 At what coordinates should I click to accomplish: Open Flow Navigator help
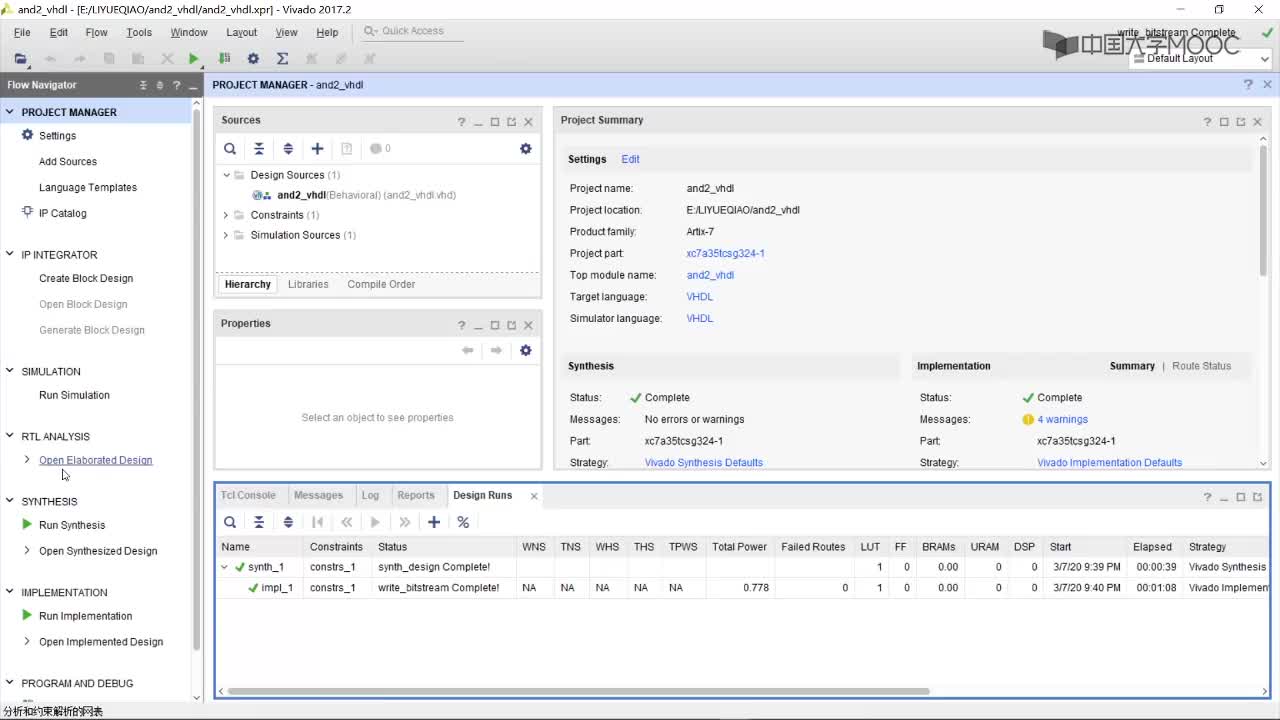pyautogui.click(x=177, y=85)
